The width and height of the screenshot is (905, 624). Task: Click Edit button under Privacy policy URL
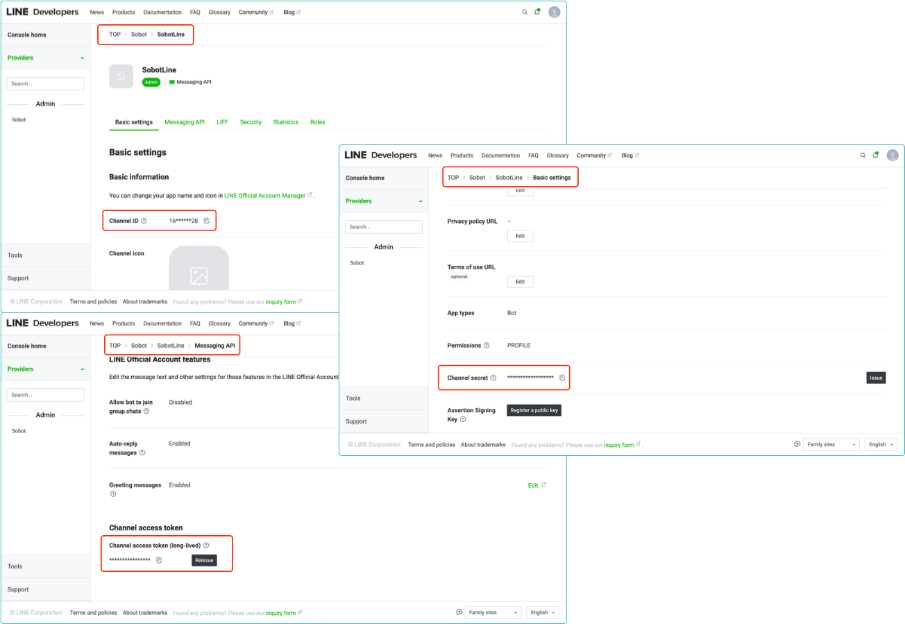tap(520, 236)
